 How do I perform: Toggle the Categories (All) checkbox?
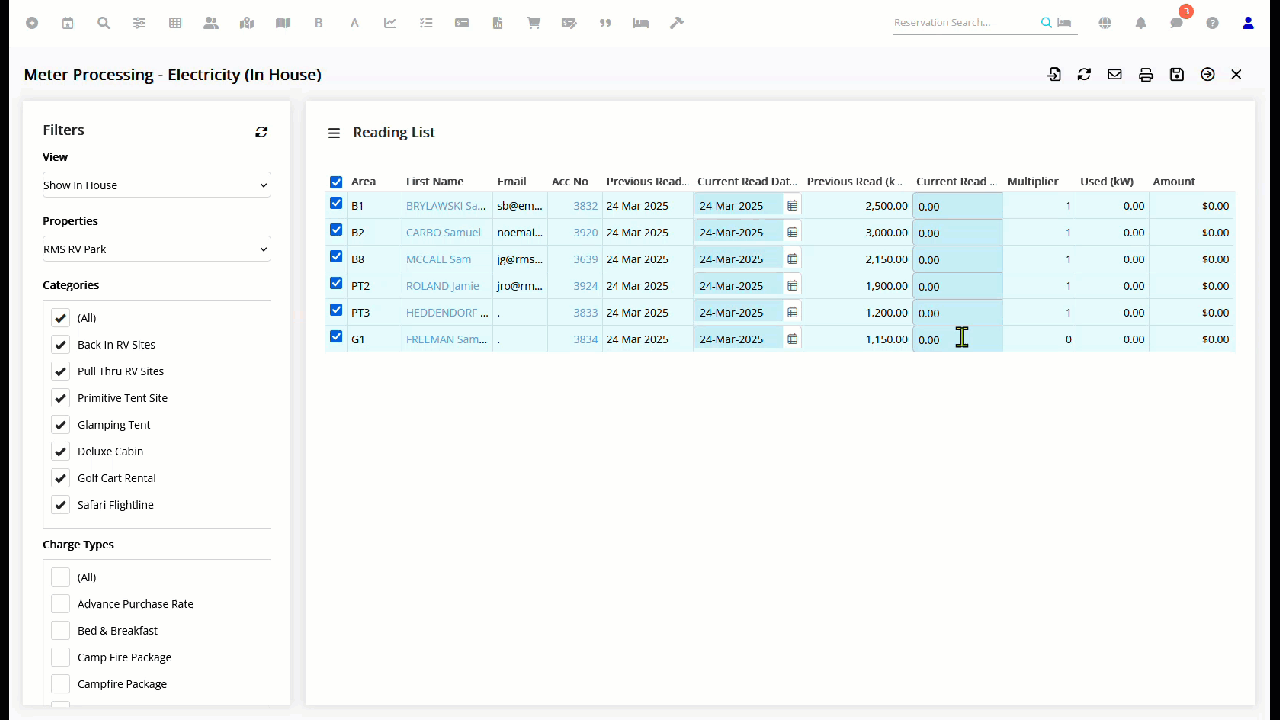61,318
